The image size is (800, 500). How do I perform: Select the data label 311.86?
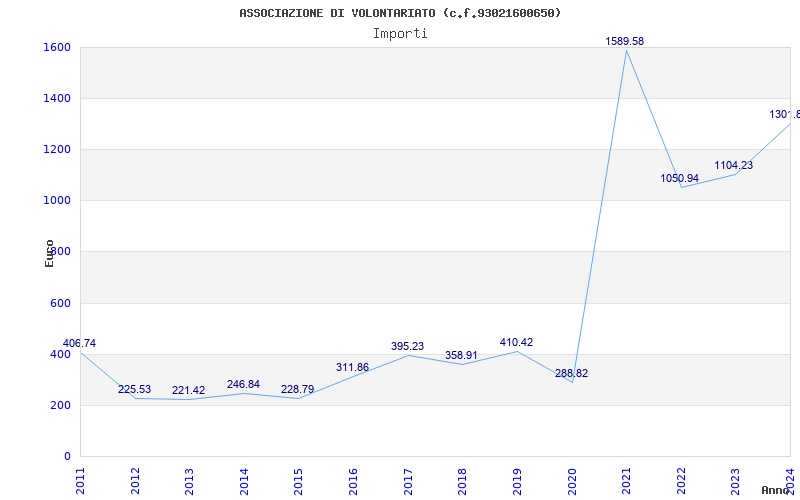352,367
